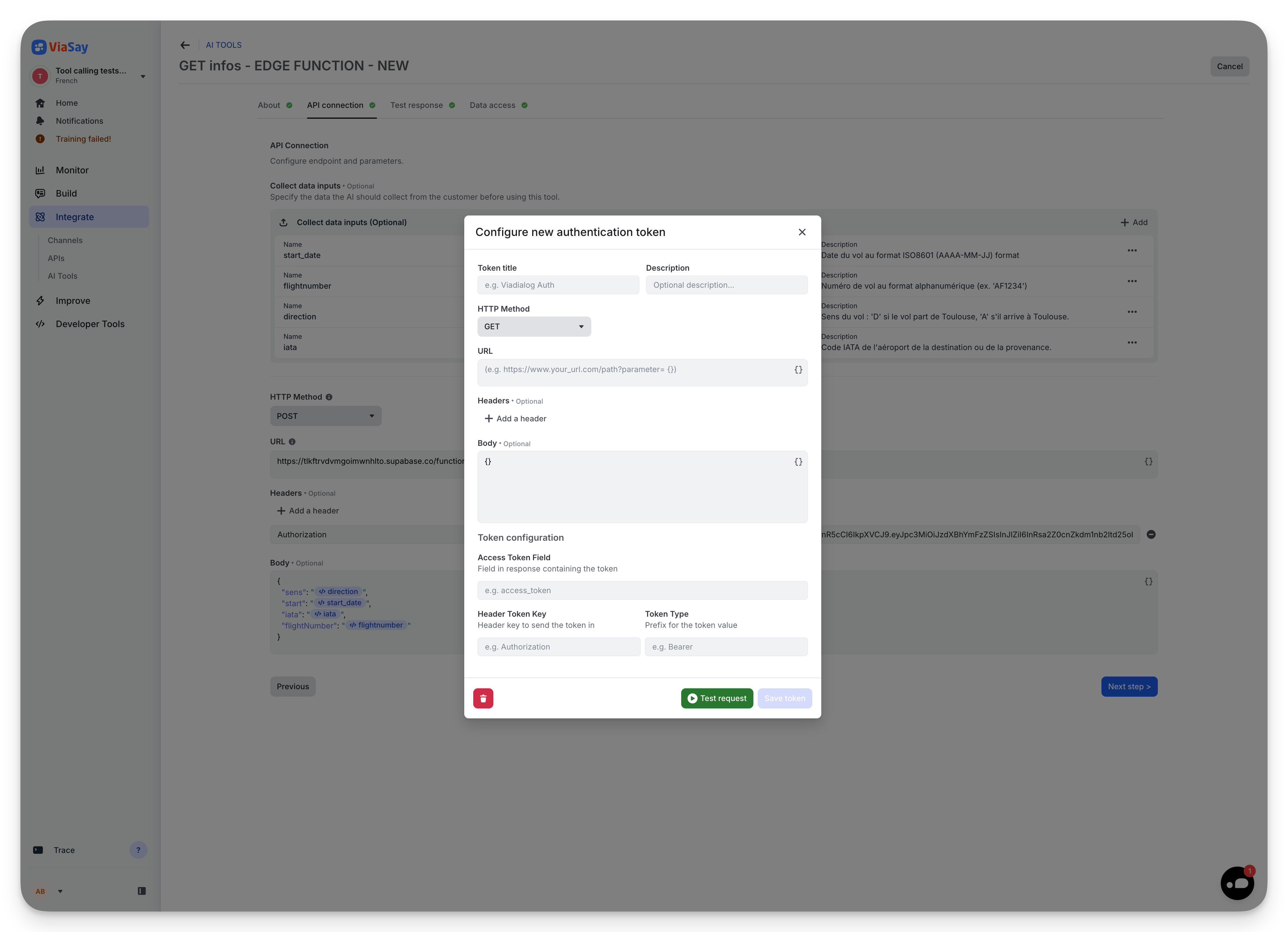Open the HTTP Method dropdown showing GET

point(534,326)
